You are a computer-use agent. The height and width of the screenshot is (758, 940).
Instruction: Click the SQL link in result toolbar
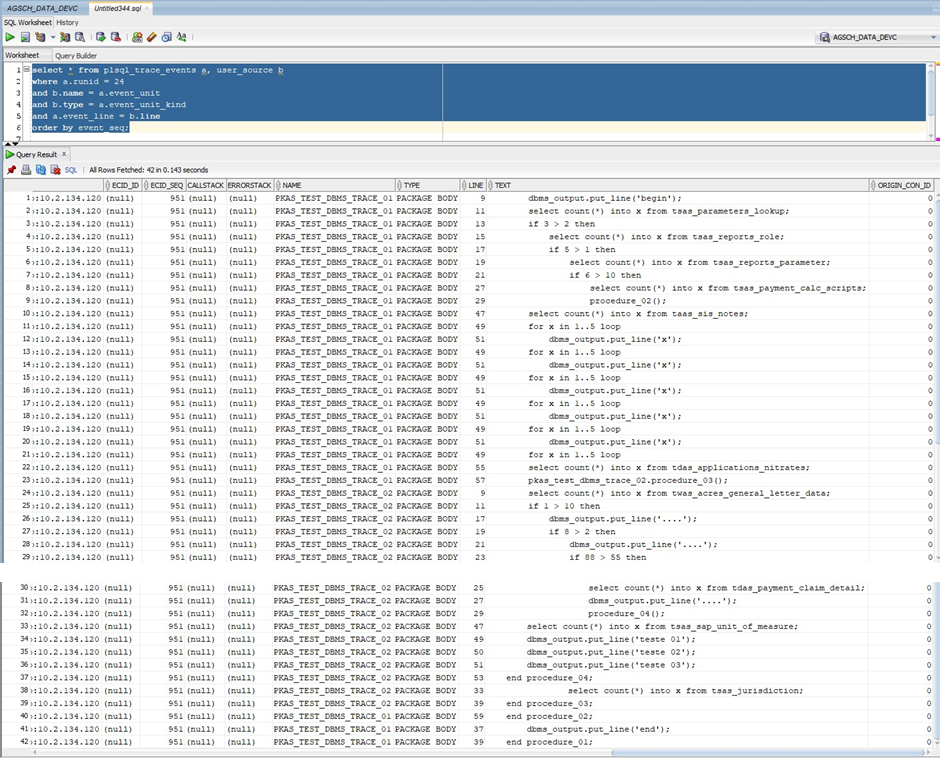click(71, 170)
